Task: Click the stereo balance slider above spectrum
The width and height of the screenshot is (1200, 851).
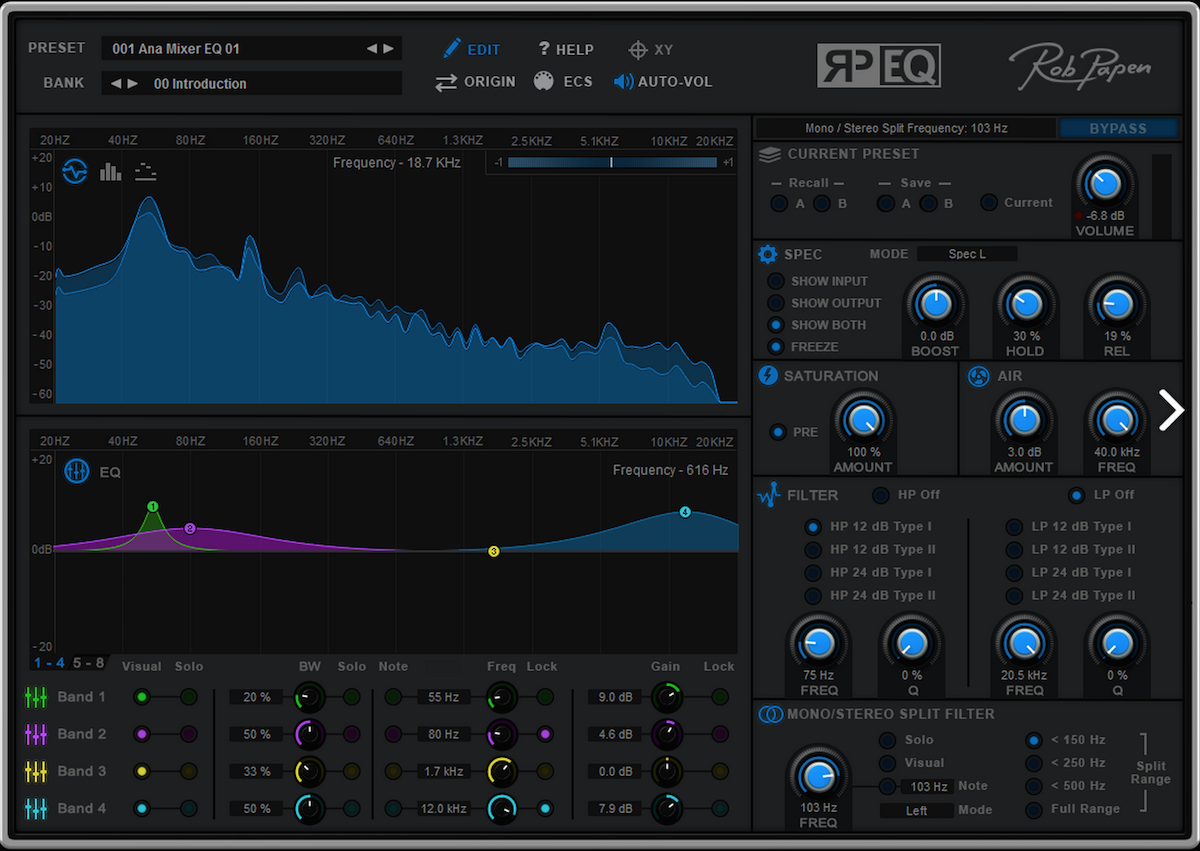Action: 612,162
